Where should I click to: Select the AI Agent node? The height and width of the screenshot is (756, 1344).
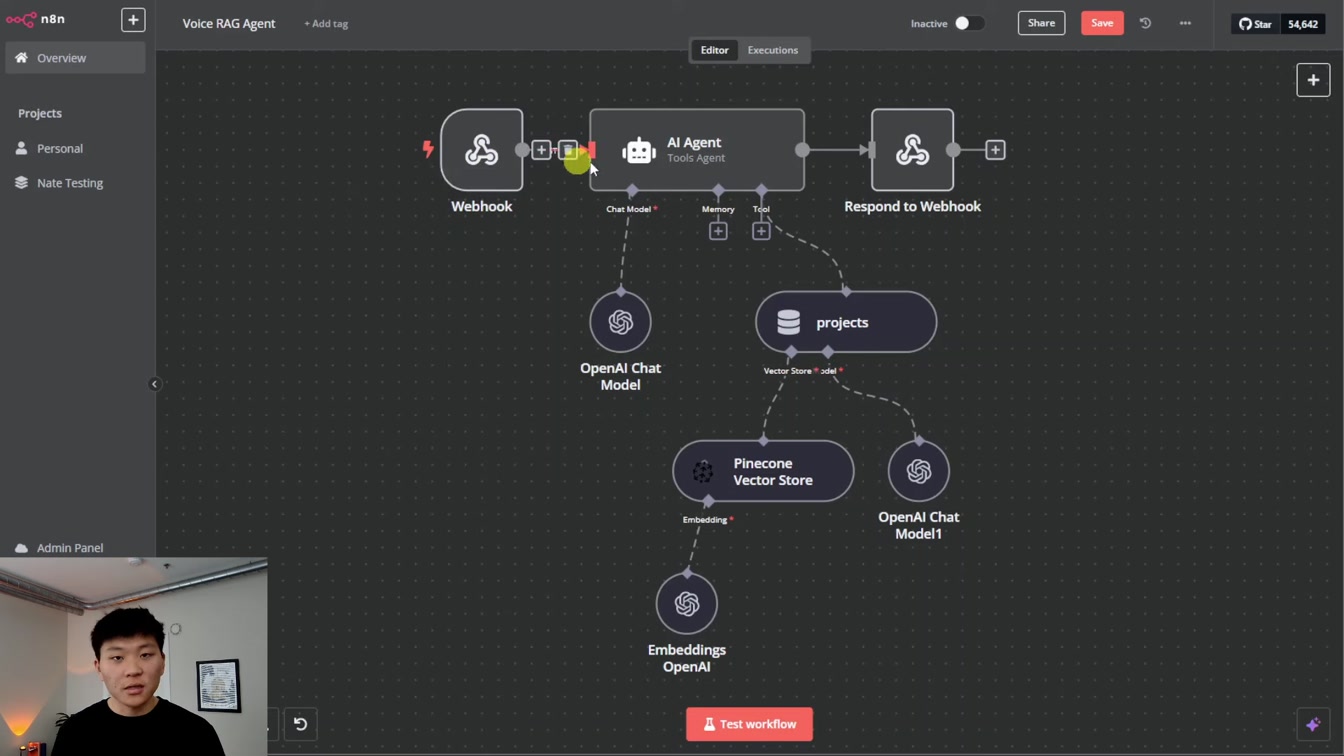point(697,150)
